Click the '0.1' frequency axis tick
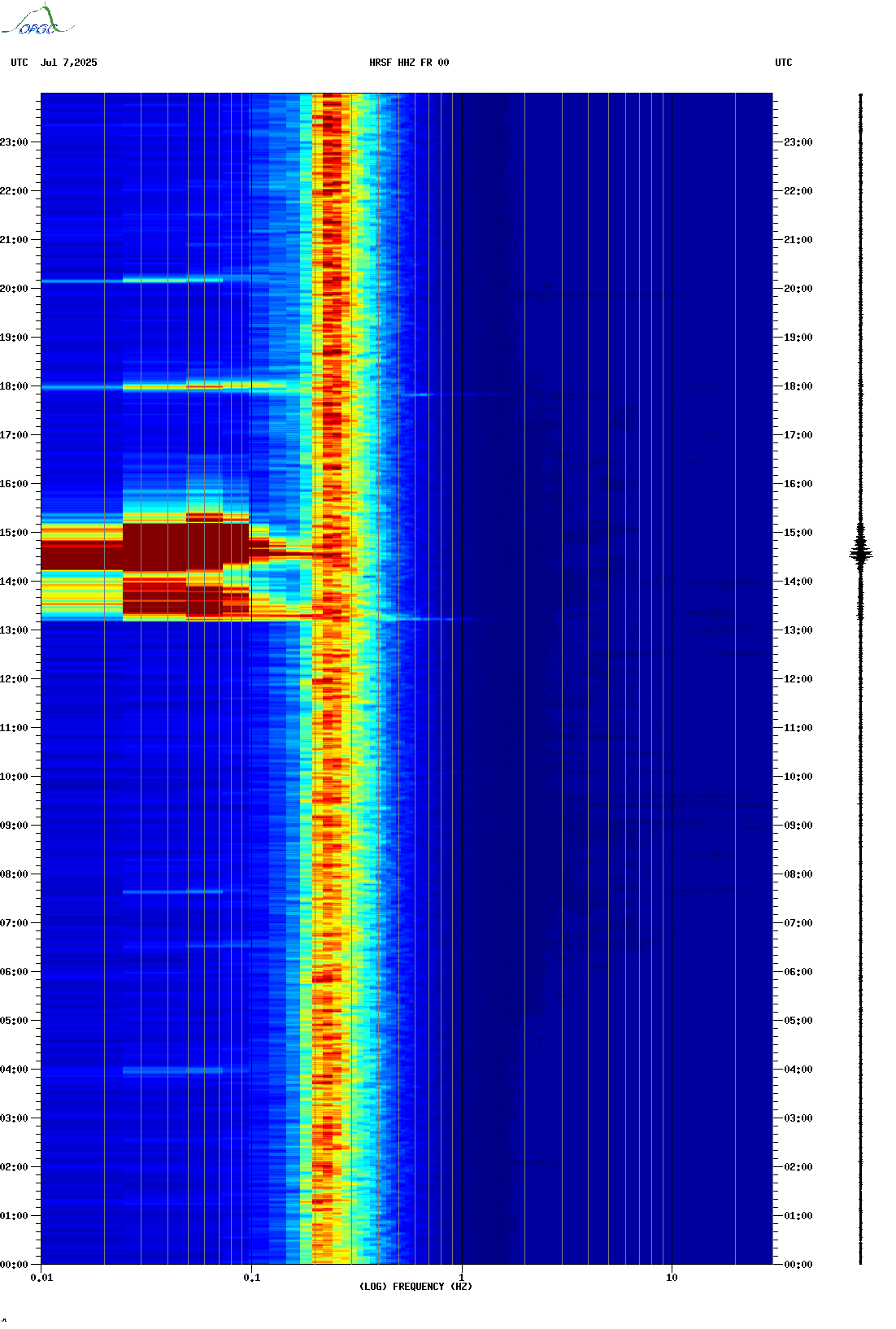The image size is (896, 1329). click(x=252, y=1278)
